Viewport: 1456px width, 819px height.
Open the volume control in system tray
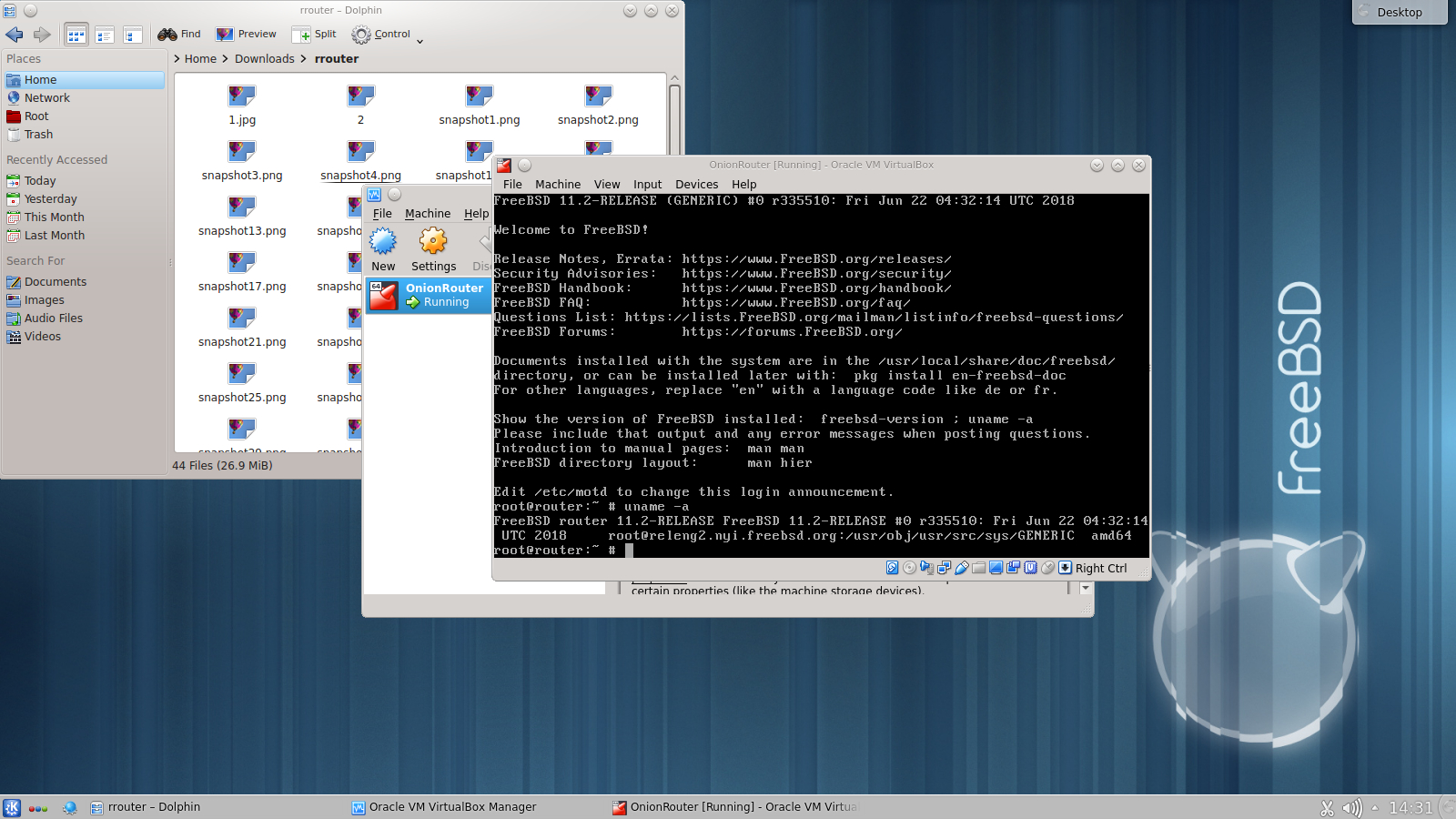tap(1352, 807)
